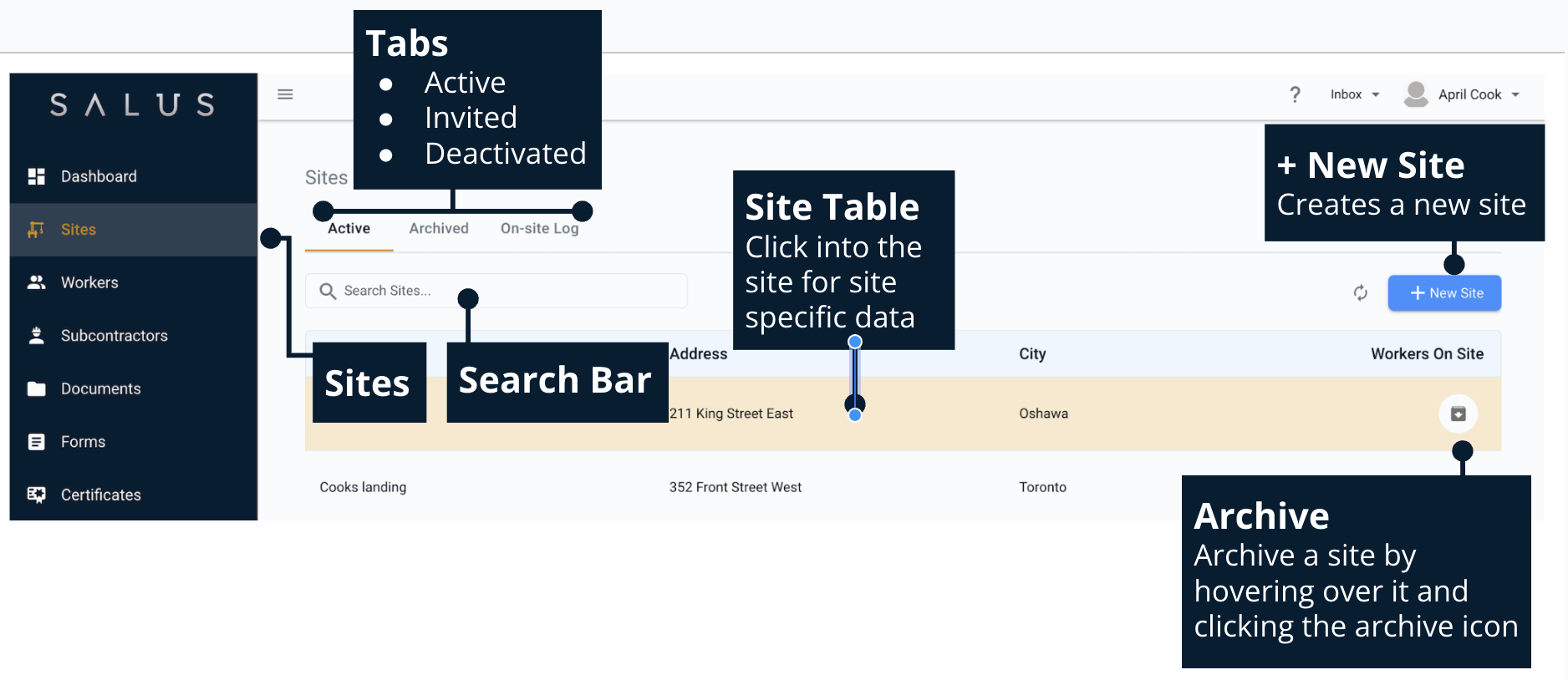This screenshot has height=680, width=1568.
Task: Click the Dashboard grid icon in sidebar
Action: click(36, 176)
